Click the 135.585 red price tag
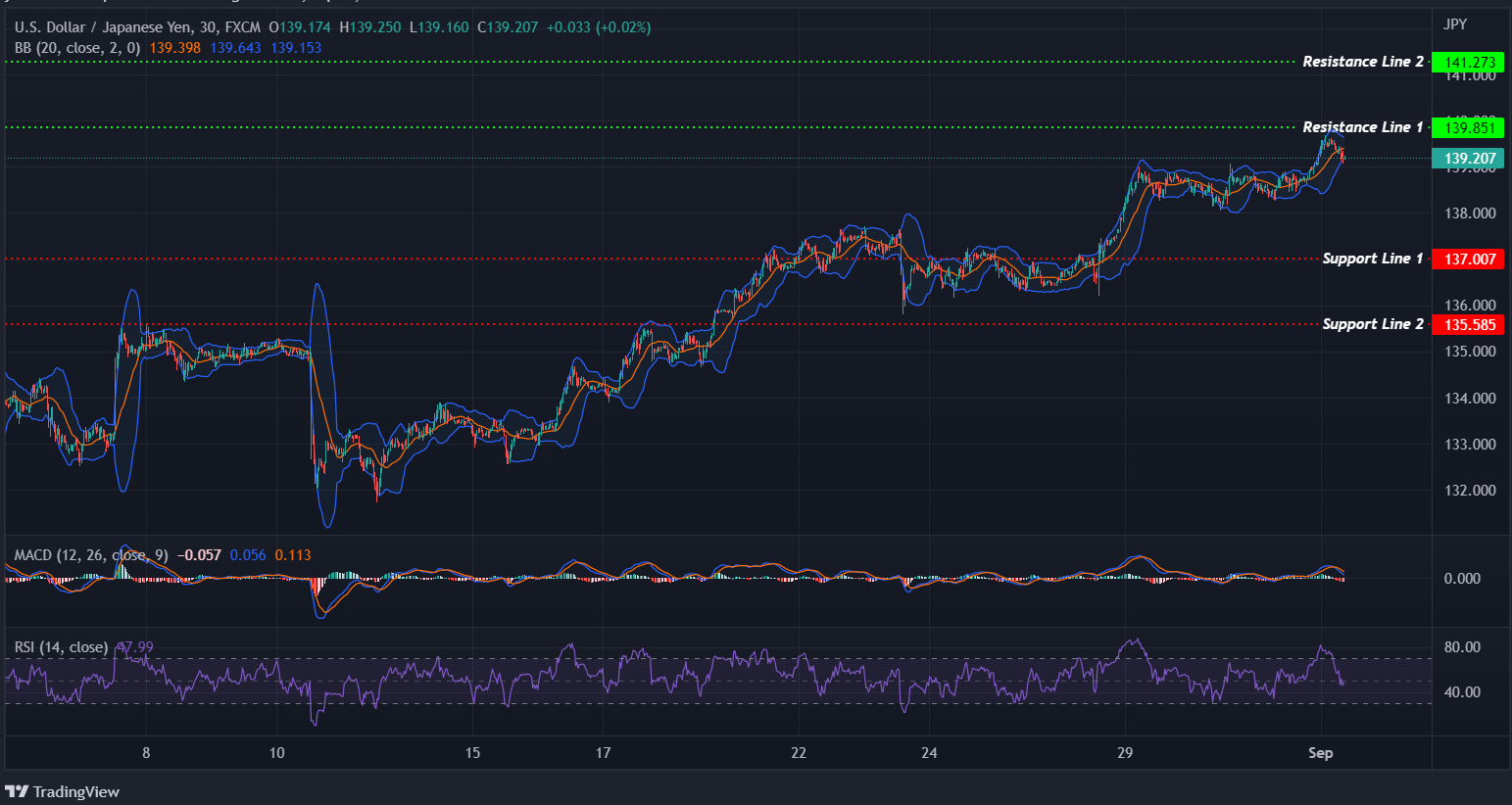Image resolution: width=1512 pixels, height=805 pixels. coord(1469,324)
